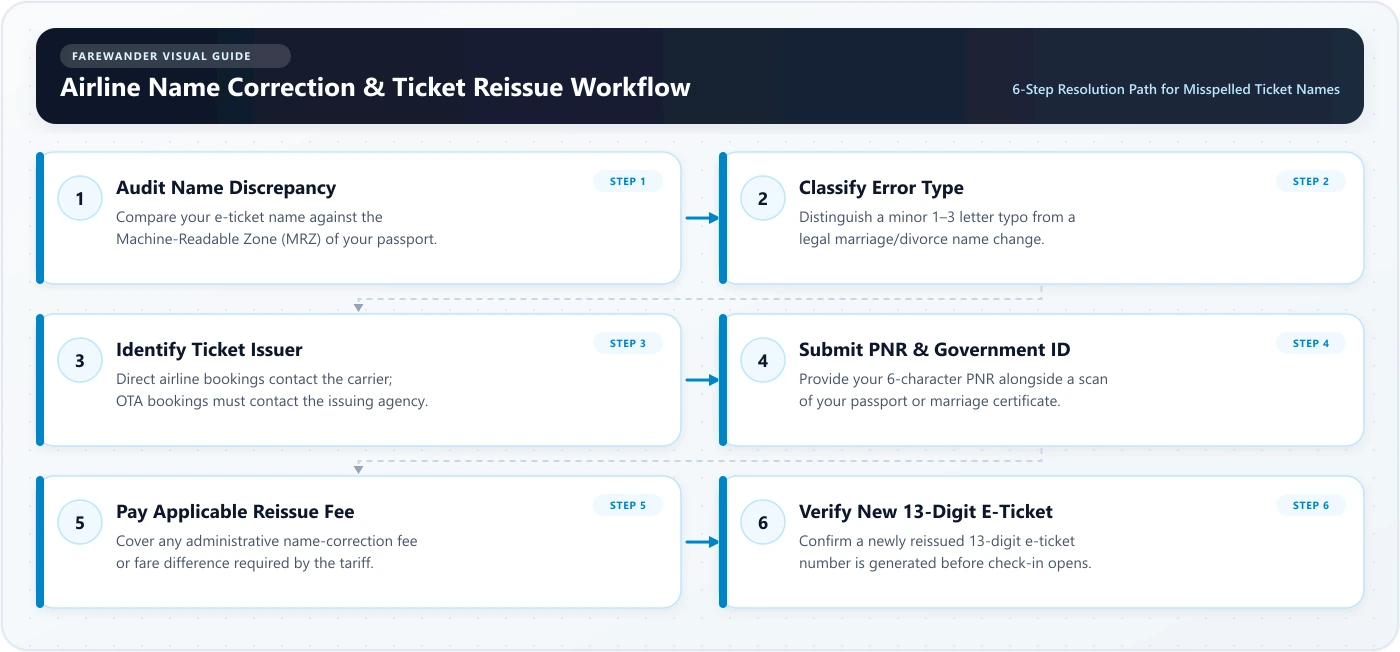Click the Machine-Readable Zone (MRZ) description line
1400x652 pixels.
pos(276,239)
